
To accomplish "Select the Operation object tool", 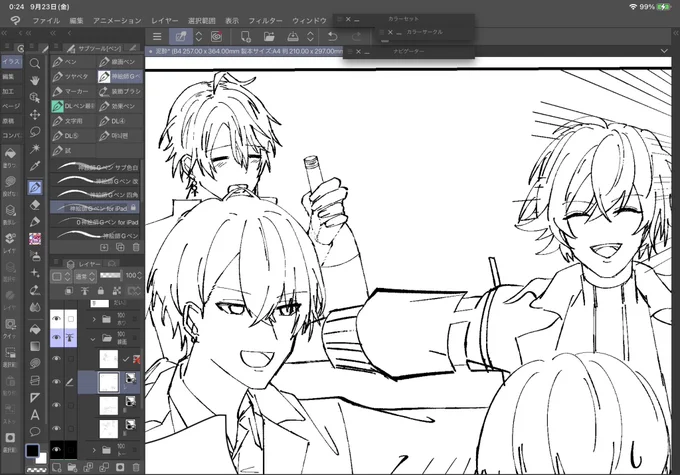I will 35,97.
